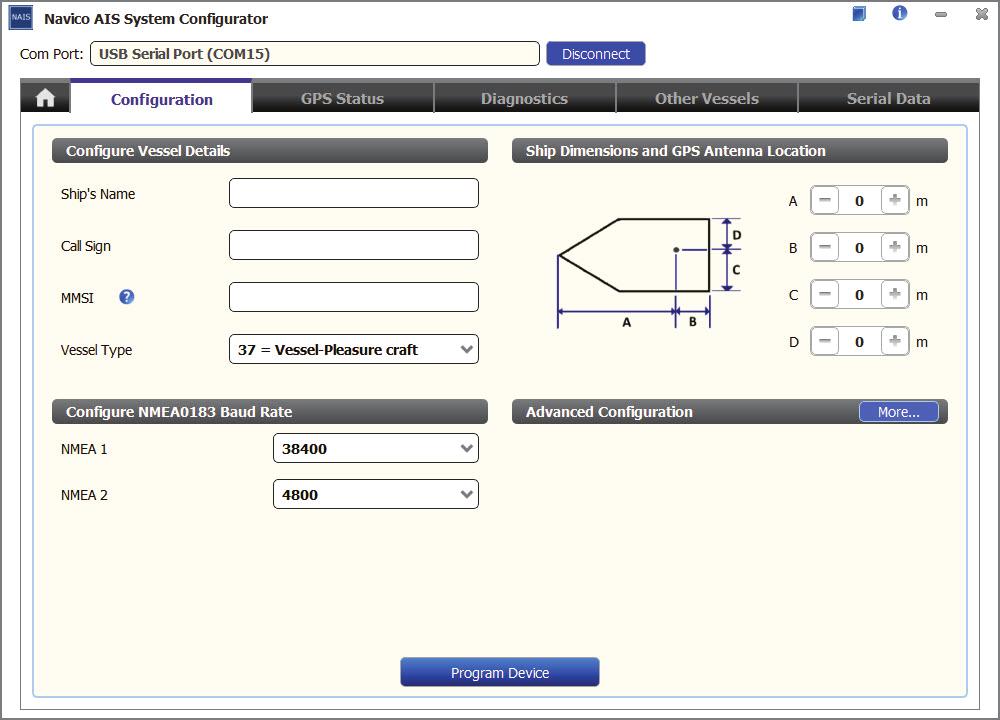Open More advanced configuration options
This screenshot has height=720, width=1000.
[x=899, y=412]
